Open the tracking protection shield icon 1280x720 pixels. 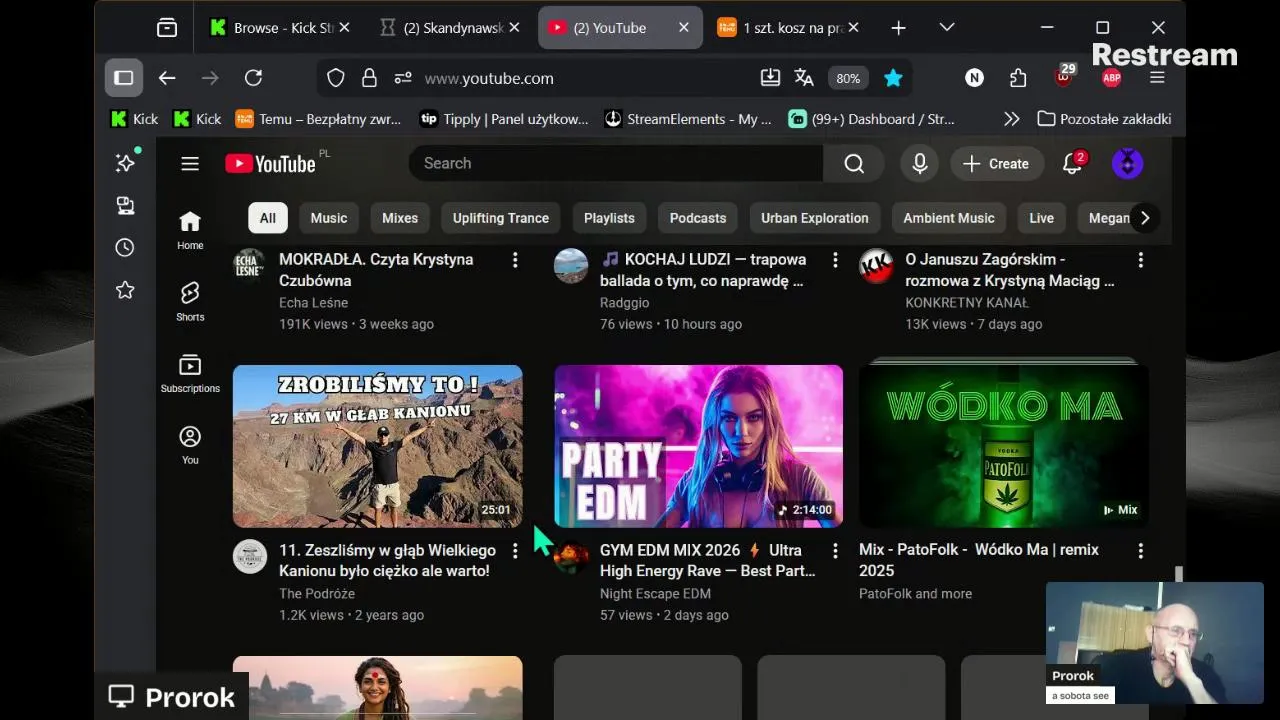click(x=336, y=78)
